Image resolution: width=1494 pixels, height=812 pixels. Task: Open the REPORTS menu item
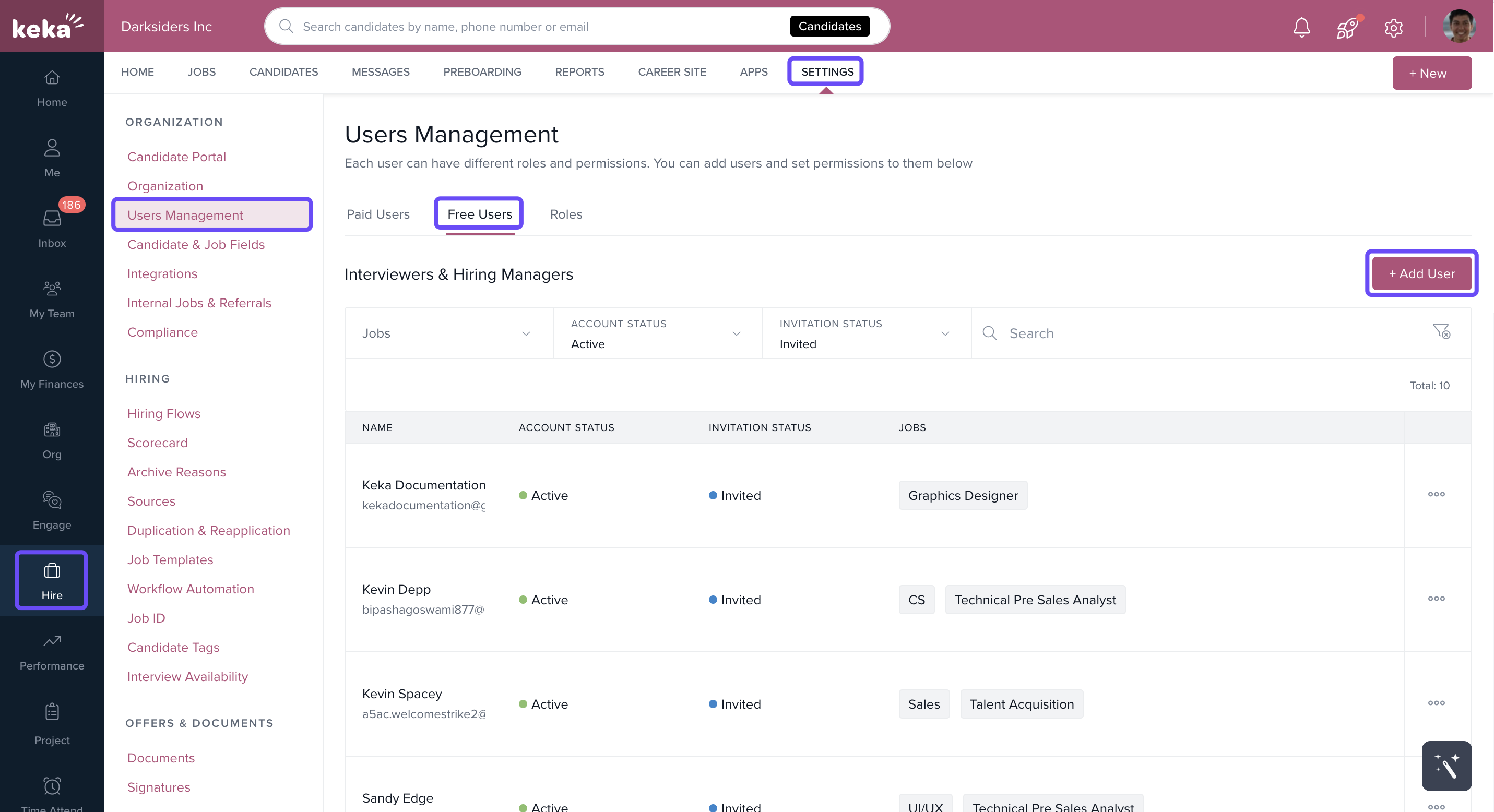[579, 72]
